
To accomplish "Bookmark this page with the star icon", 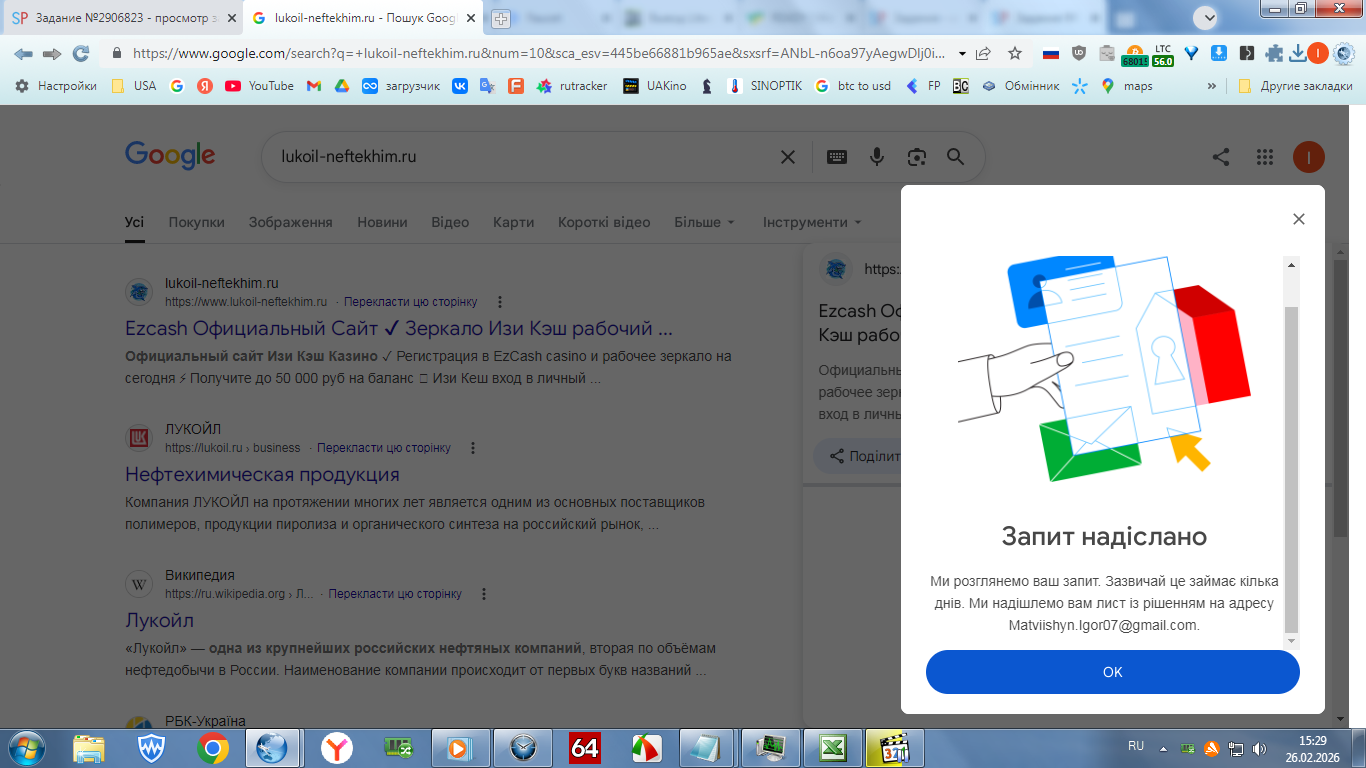I will click(x=1015, y=54).
